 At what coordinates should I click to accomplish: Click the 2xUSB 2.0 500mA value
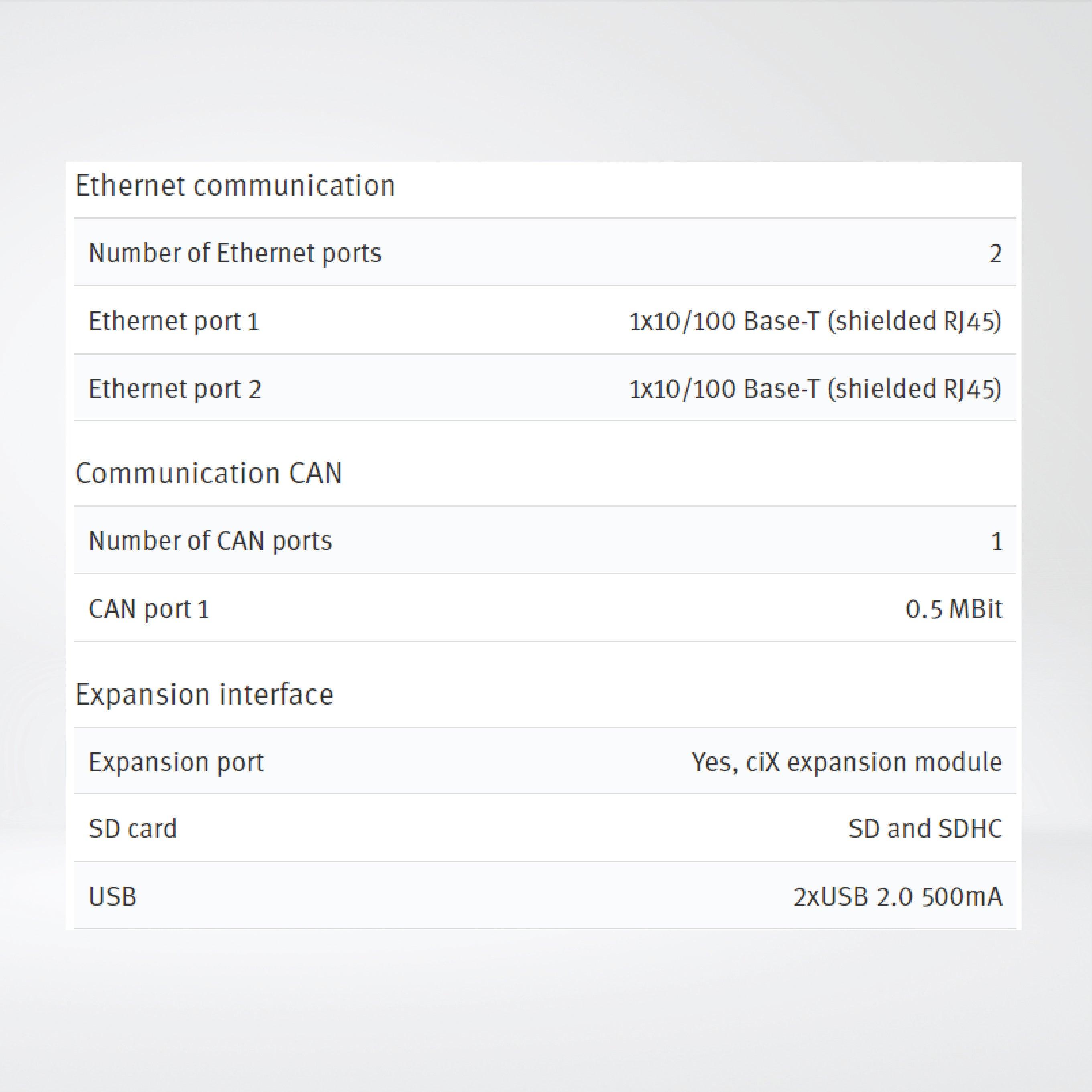pos(897,897)
